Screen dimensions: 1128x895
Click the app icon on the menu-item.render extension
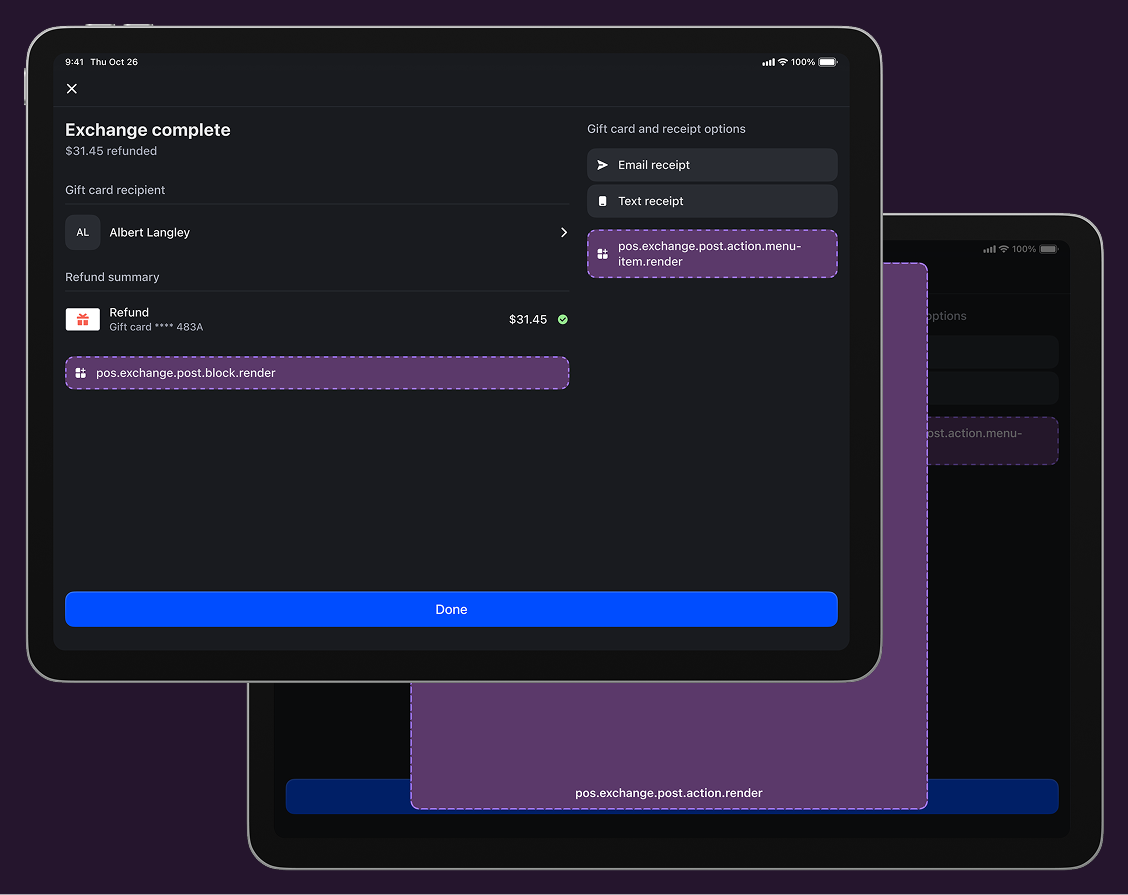tap(602, 254)
